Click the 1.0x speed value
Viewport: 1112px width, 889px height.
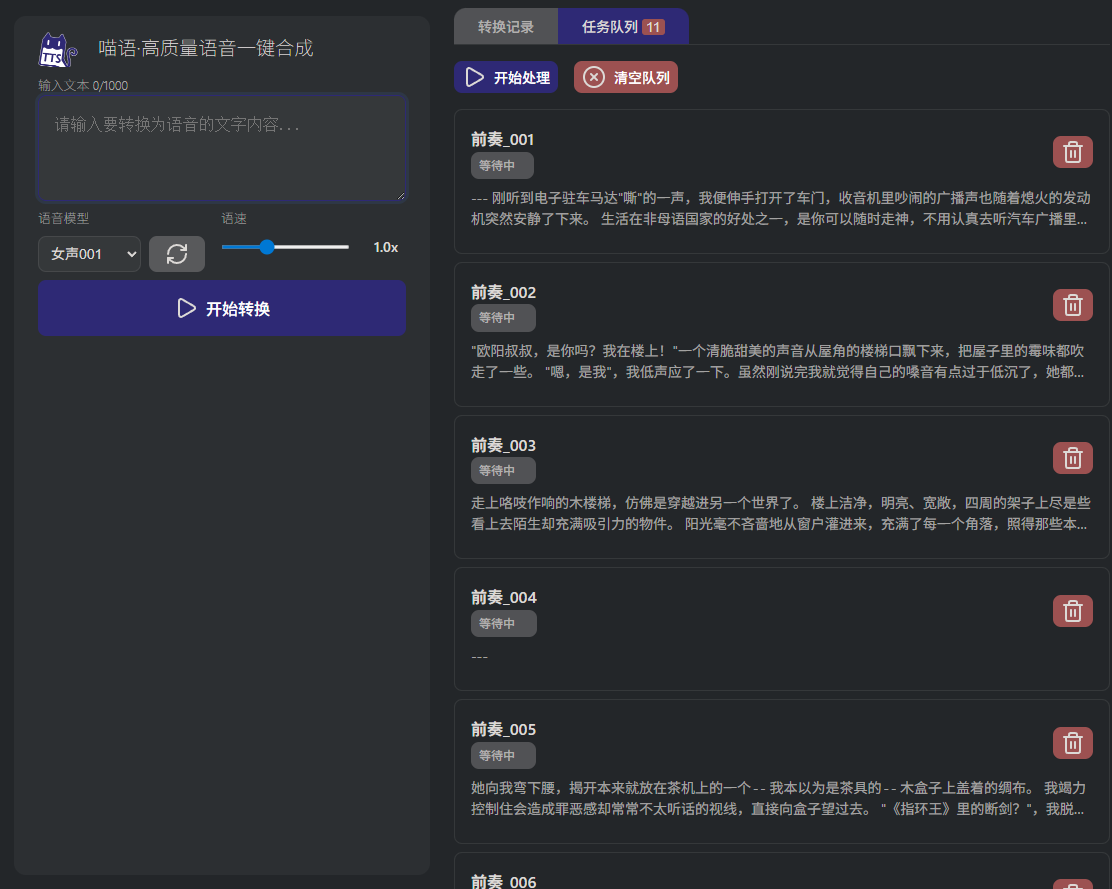point(386,247)
